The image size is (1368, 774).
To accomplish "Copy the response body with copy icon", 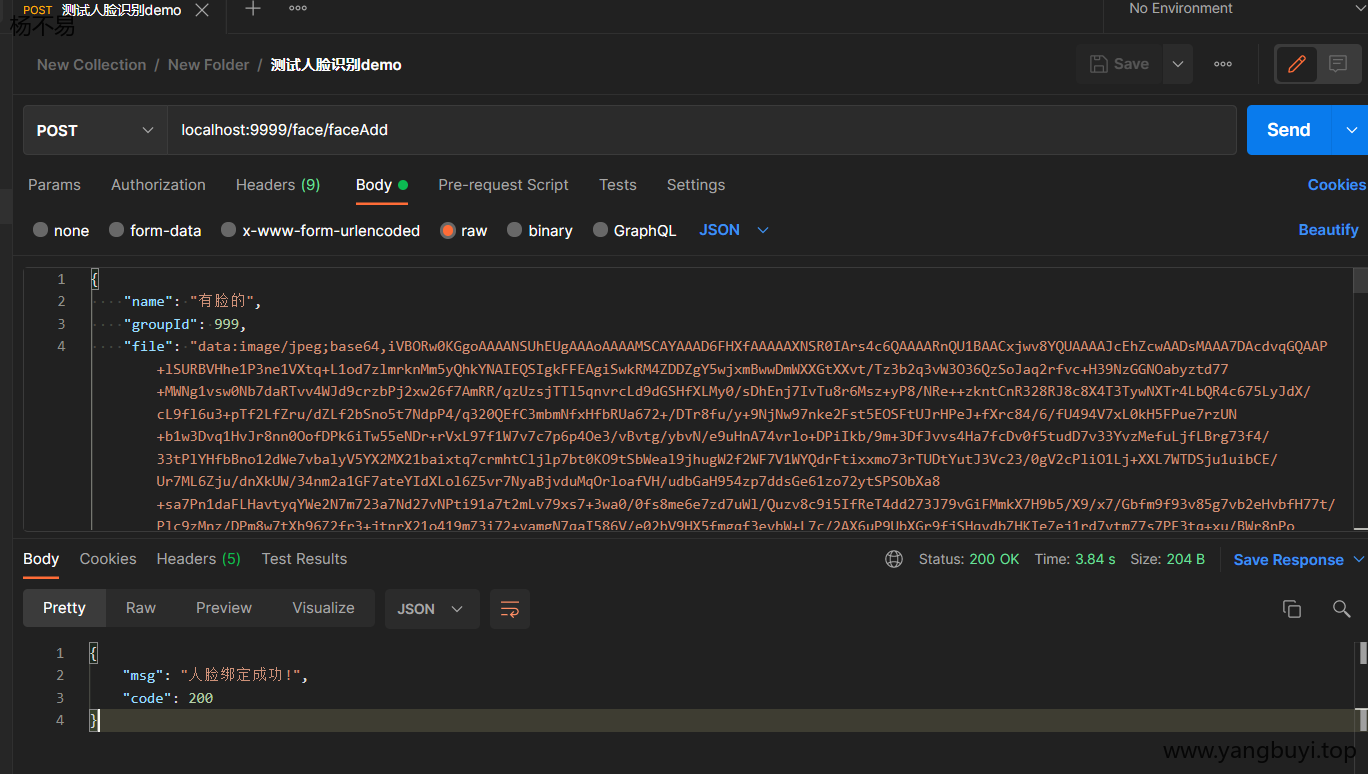I will click(1292, 609).
